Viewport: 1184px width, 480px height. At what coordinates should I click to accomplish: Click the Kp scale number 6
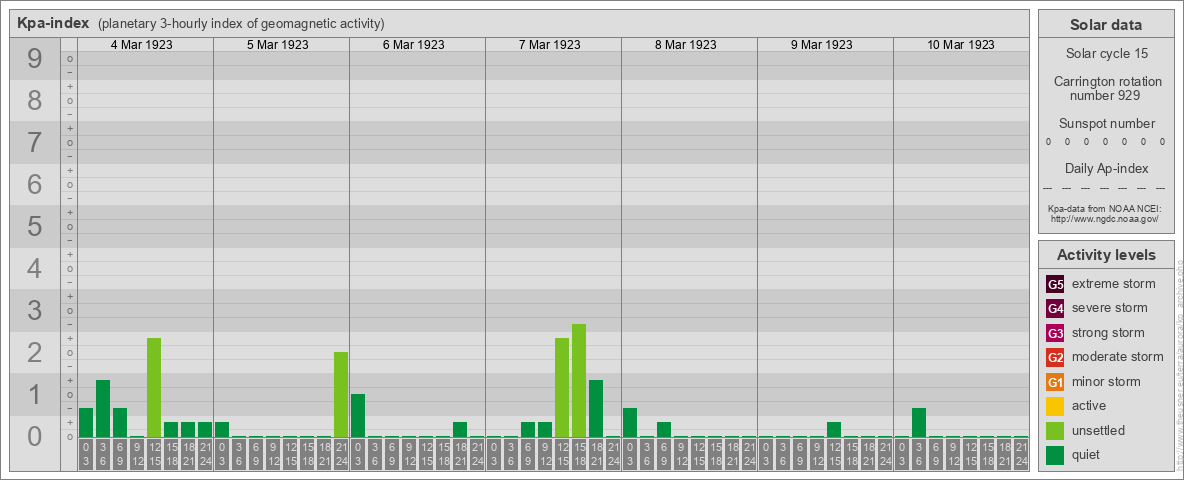[x=35, y=184]
